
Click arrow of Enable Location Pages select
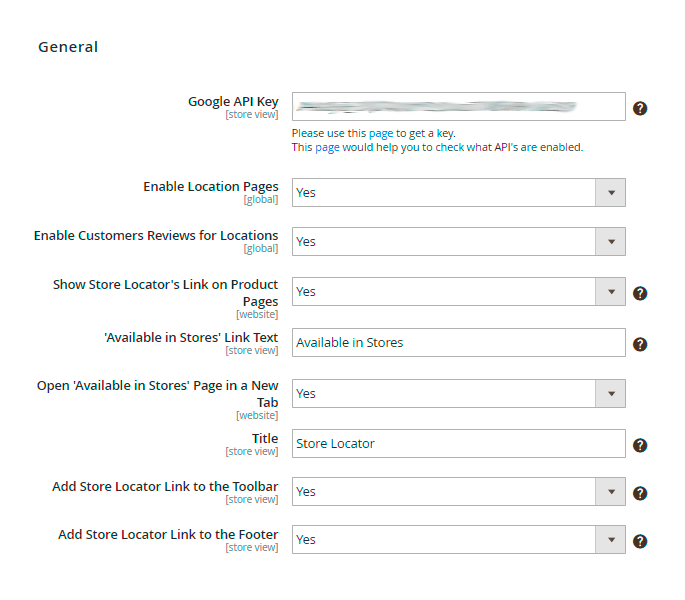(610, 193)
